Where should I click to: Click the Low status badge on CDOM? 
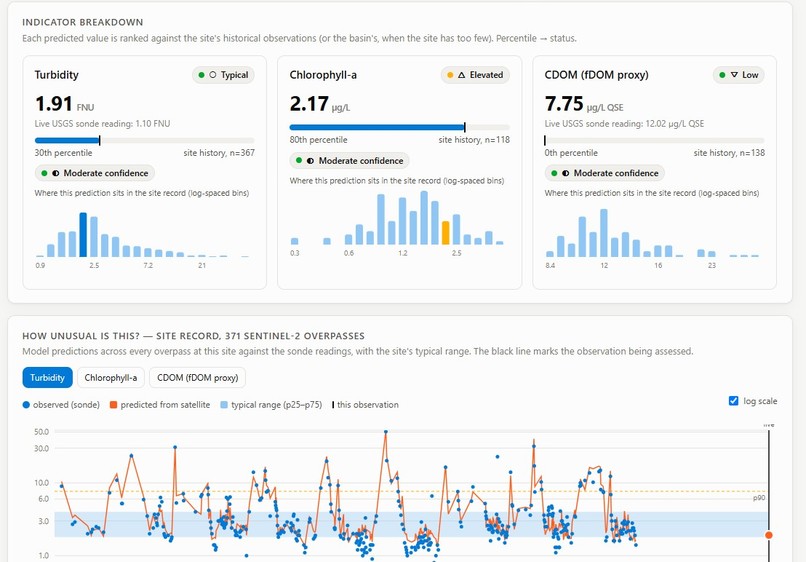(x=739, y=75)
